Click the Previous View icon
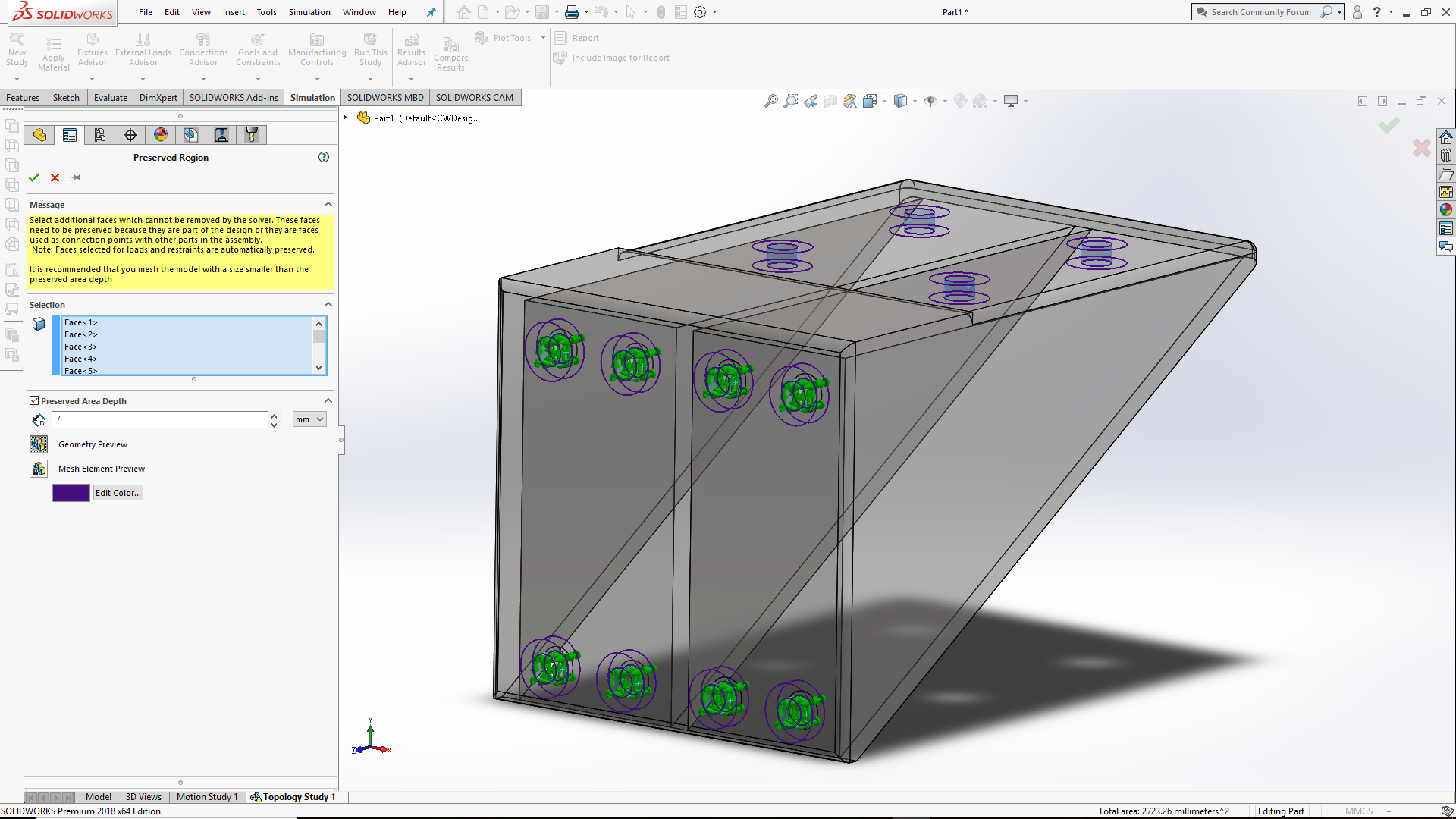Screen dimensions: 1456x819 [811, 101]
